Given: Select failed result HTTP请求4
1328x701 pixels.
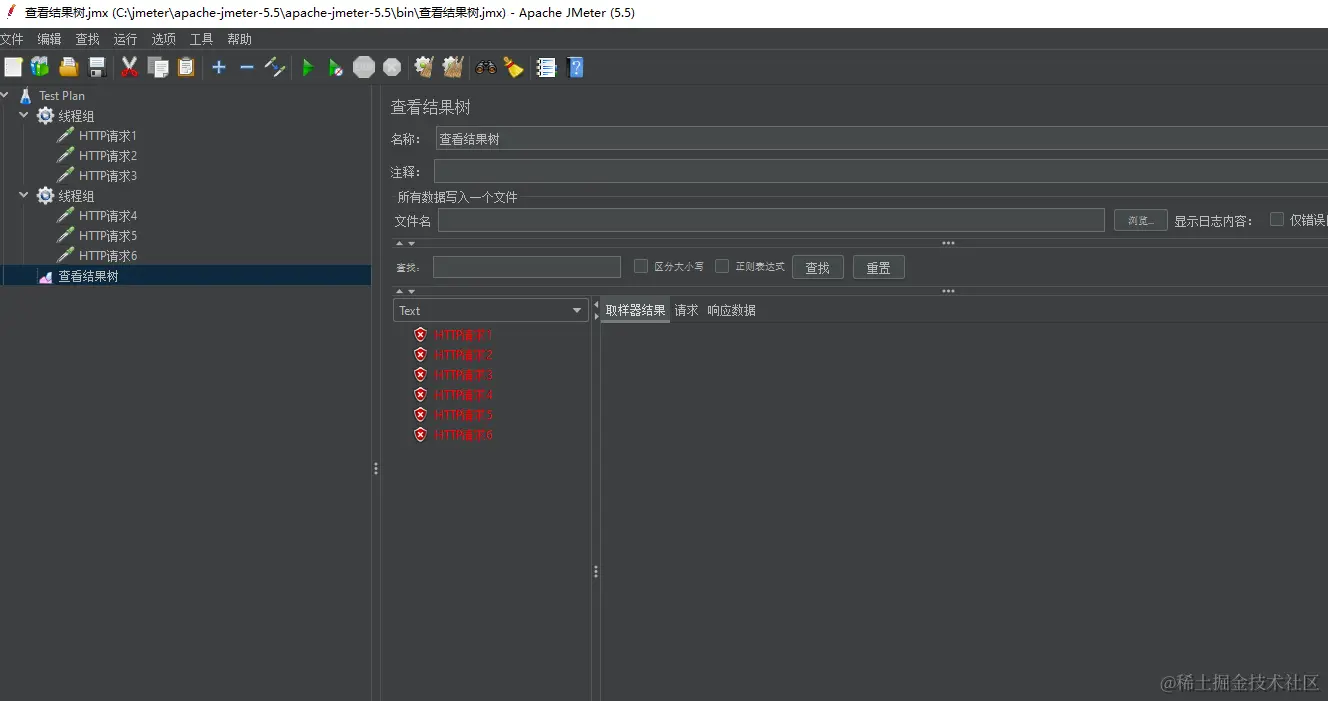Looking at the screenshot, I should [463, 395].
